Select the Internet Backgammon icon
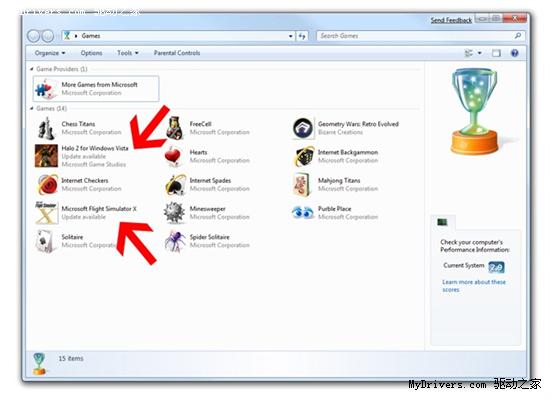 point(304,157)
